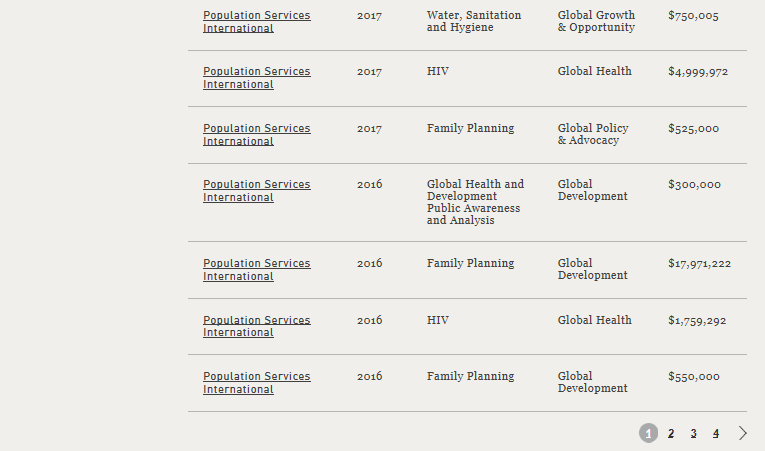Select the $750,005 amount
Screen dimensions: 765x451
coord(693,16)
